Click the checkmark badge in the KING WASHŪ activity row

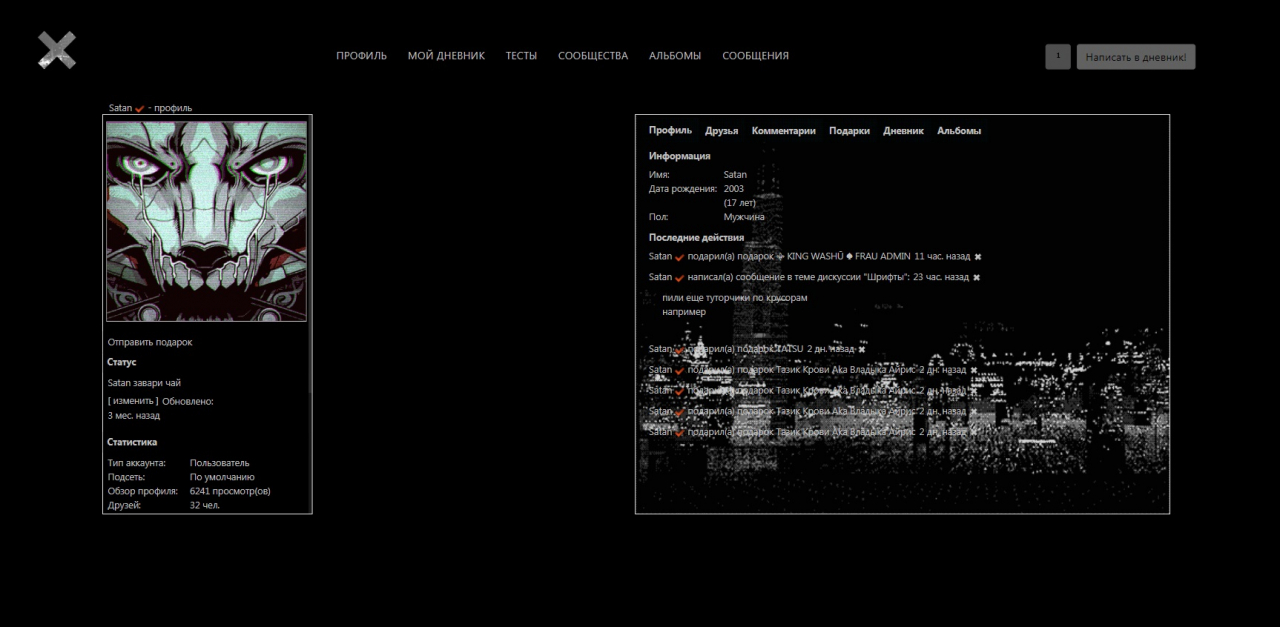pyautogui.click(x=680, y=258)
